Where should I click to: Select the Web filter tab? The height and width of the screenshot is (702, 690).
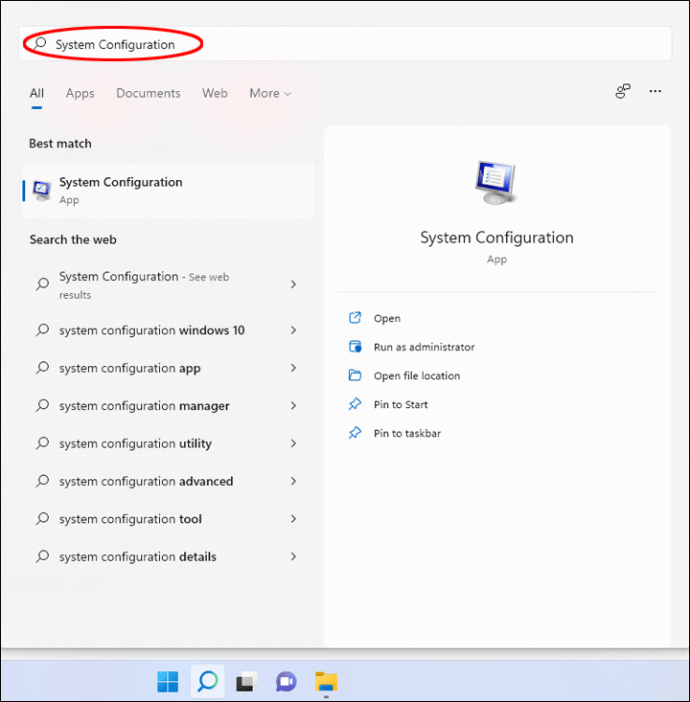click(x=215, y=93)
